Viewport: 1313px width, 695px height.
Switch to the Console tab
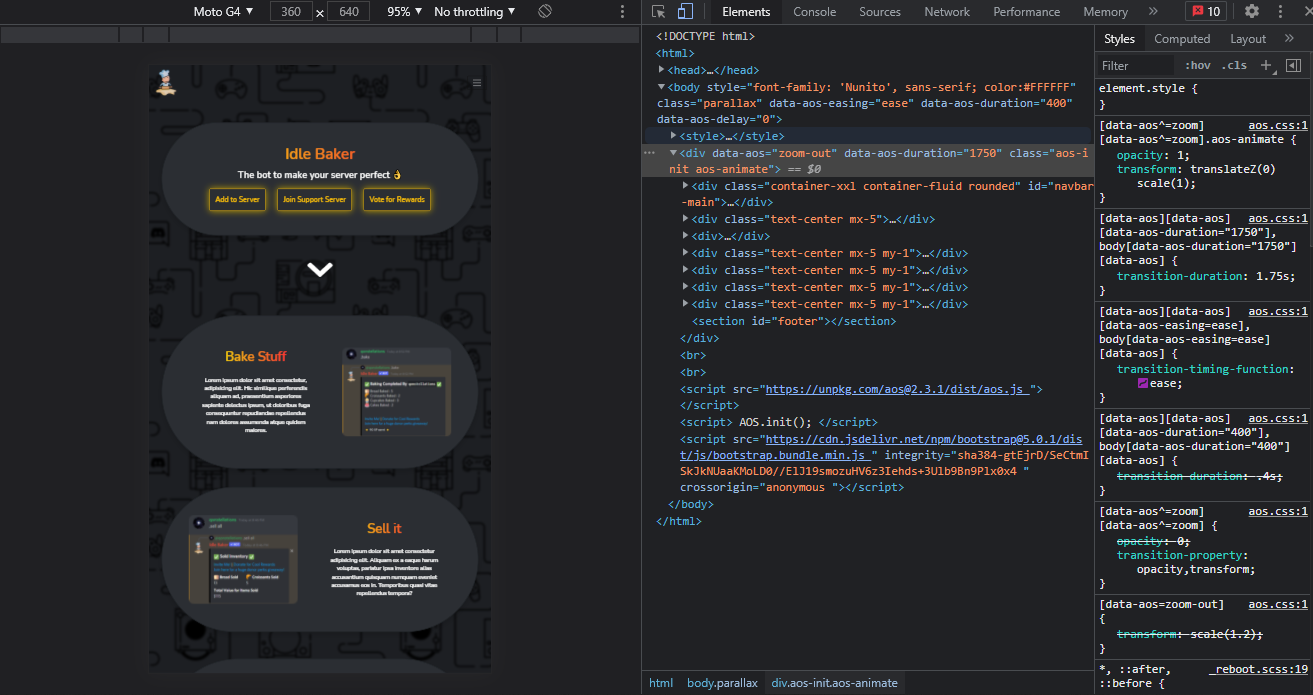pyautogui.click(x=814, y=12)
